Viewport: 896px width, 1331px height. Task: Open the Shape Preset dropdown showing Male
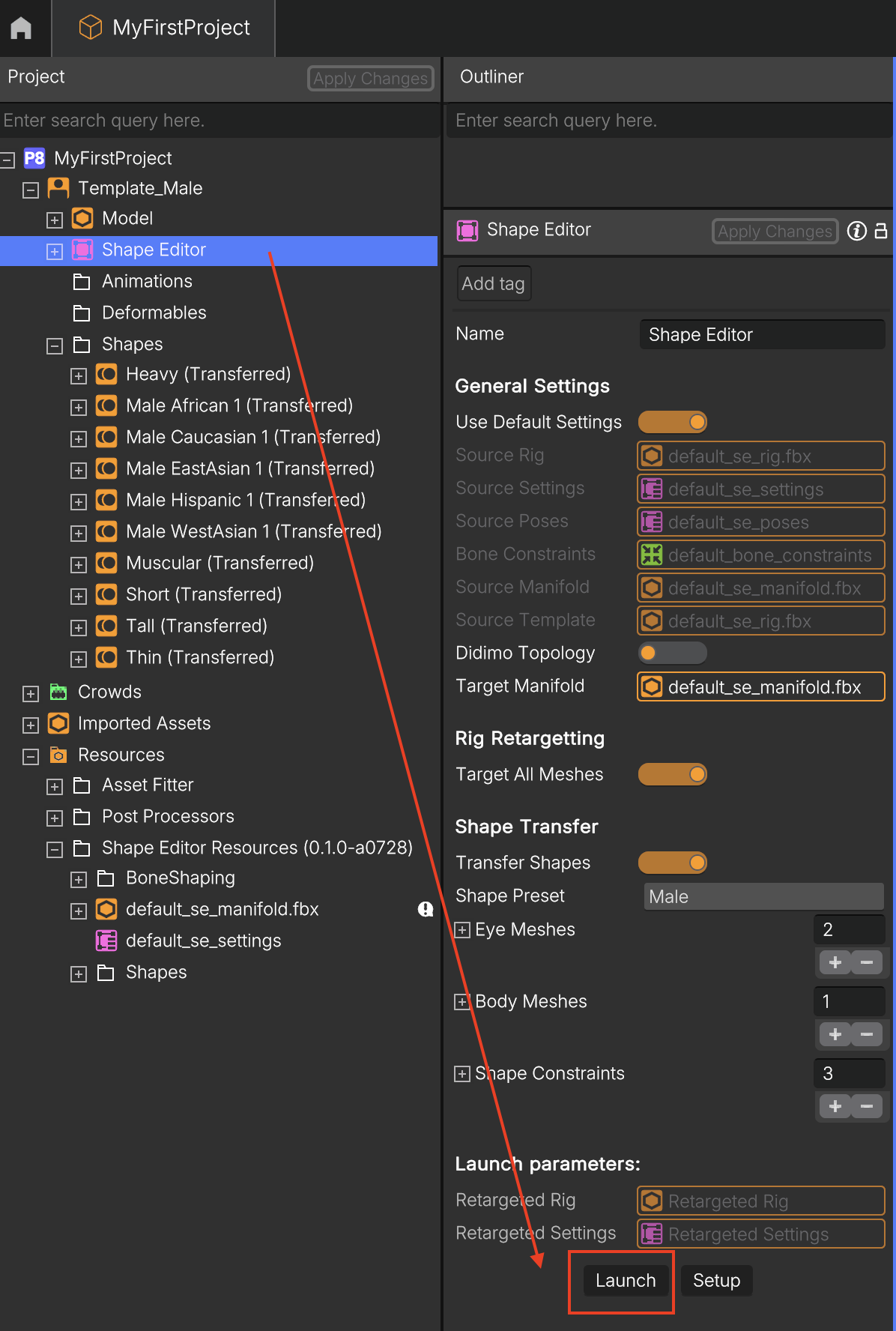[x=763, y=896]
